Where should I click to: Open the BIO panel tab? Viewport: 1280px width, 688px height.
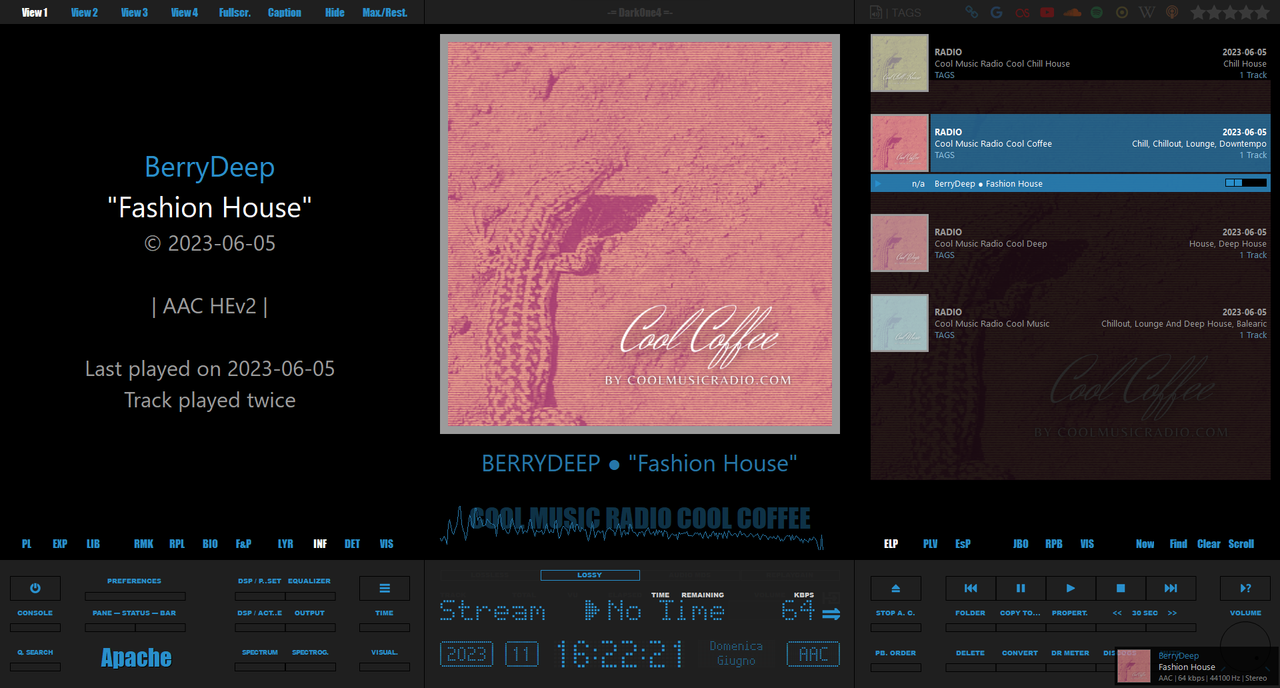click(210, 544)
